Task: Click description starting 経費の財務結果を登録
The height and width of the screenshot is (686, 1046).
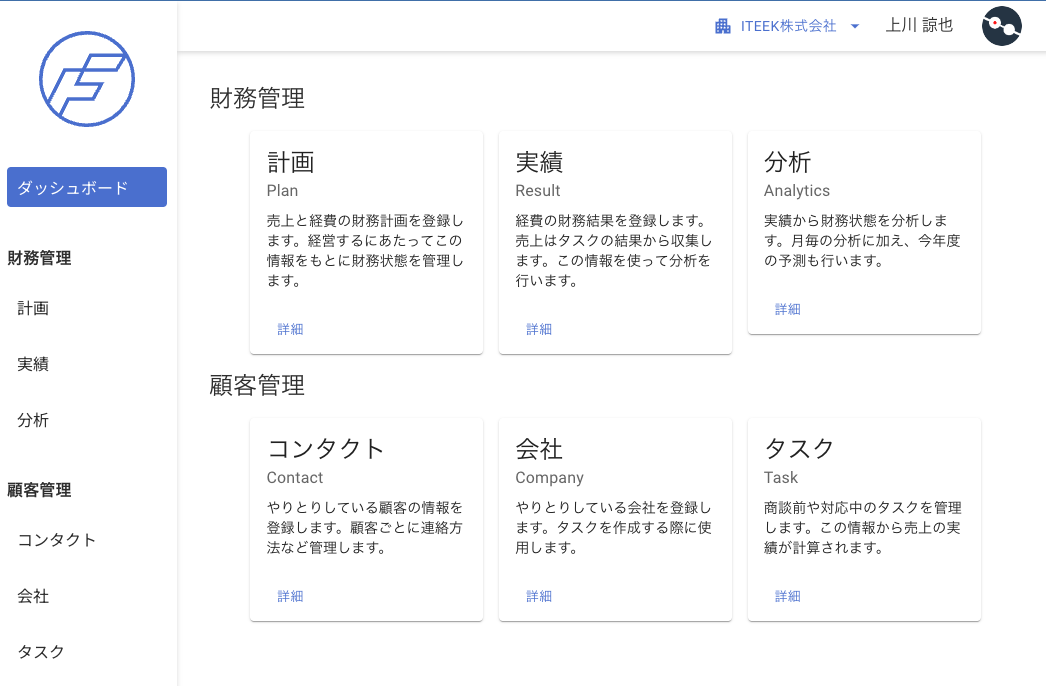Action: [x=614, y=251]
